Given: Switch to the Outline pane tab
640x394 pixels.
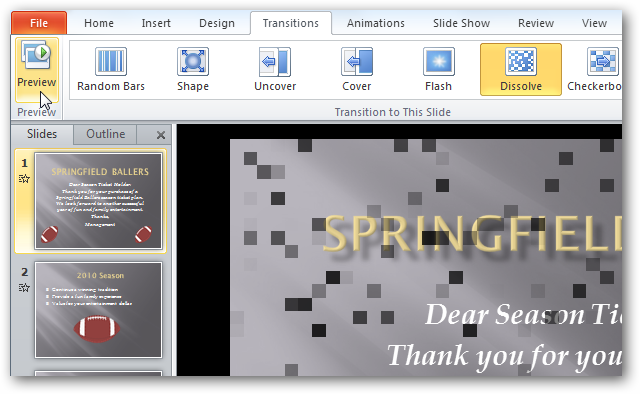Looking at the screenshot, I should (x=105, y=134).
